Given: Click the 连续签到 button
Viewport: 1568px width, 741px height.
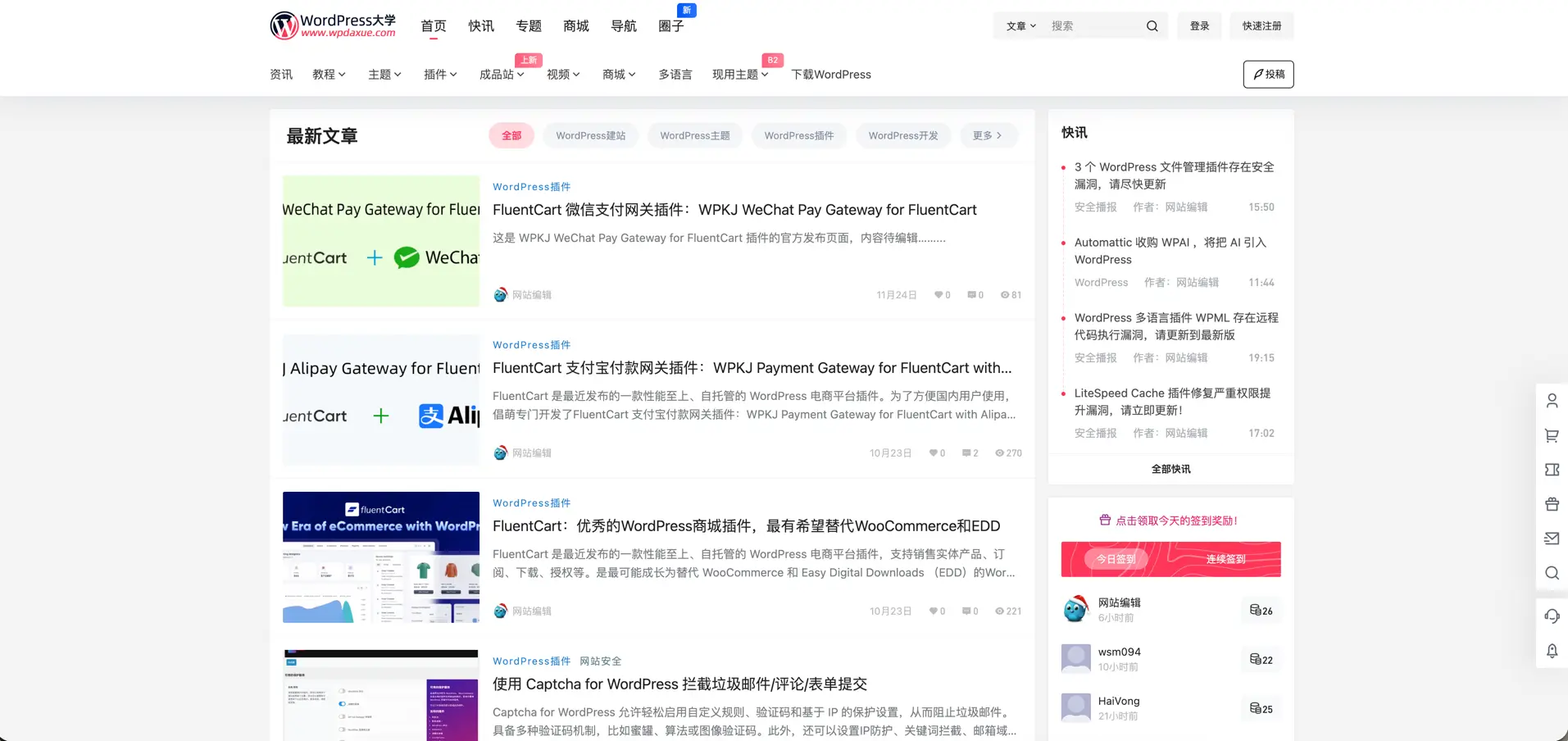Looking at the screenshot, I should [x=1225, y=559].
